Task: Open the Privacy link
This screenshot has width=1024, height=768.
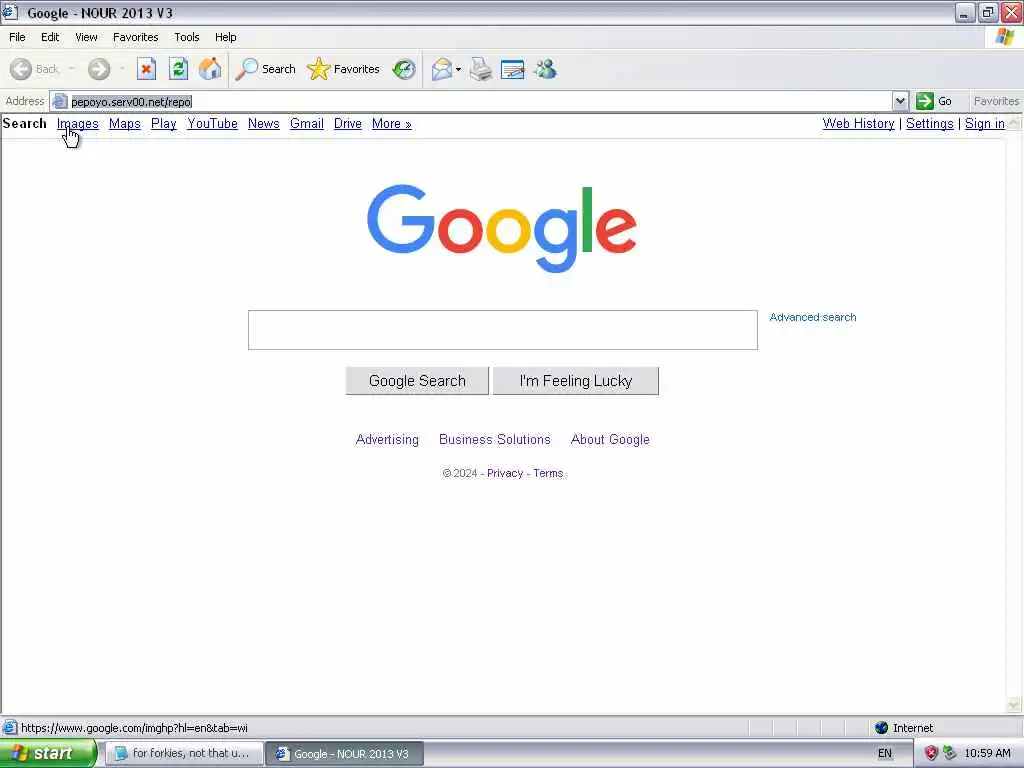Action: pyautogui.click(x=505, y=473)
